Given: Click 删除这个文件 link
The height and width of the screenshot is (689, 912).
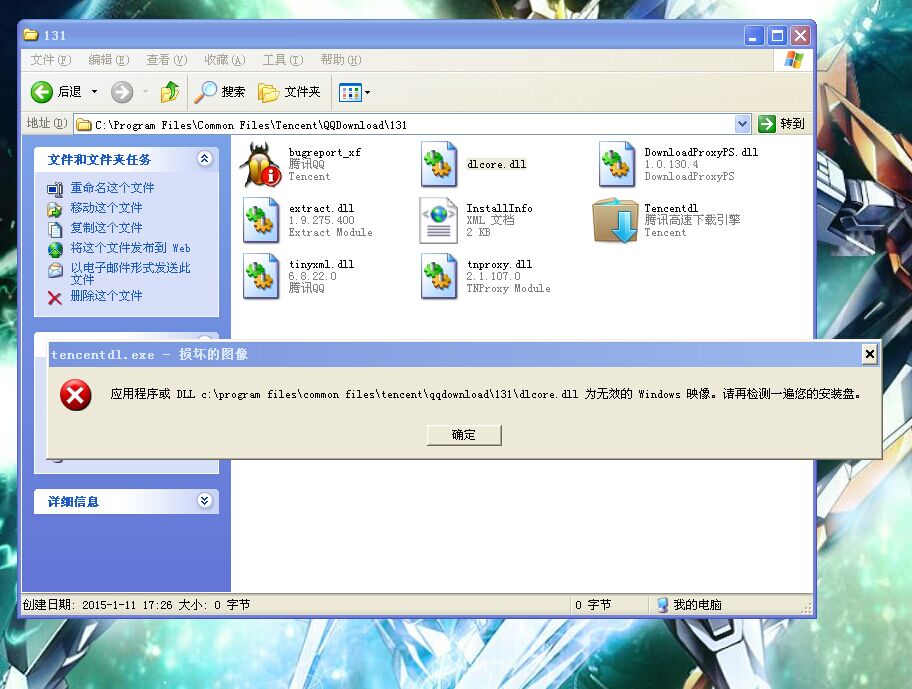Looking at the screenshot, I should pos(106,295).
